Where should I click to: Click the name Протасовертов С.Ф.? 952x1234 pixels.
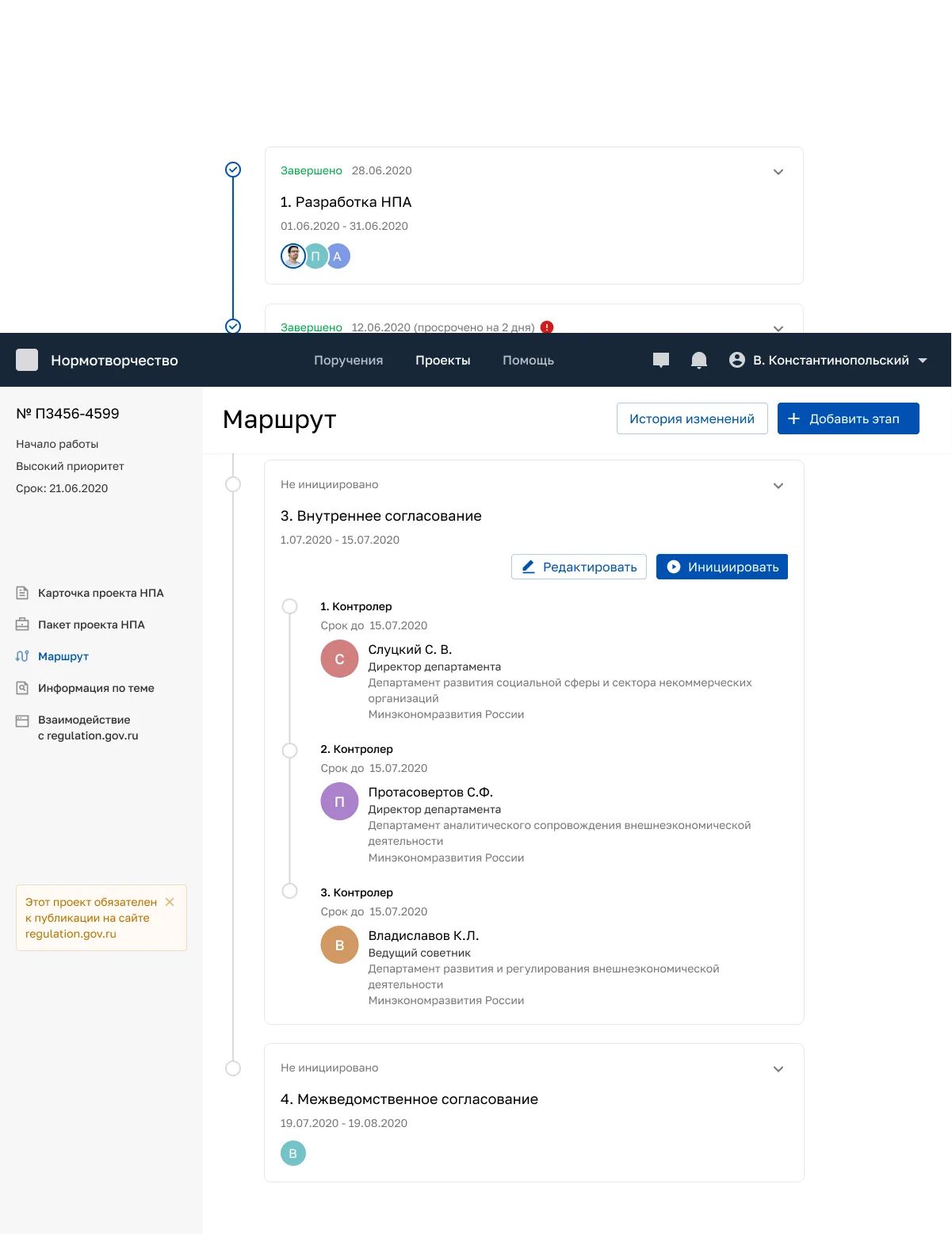[430, 792]
